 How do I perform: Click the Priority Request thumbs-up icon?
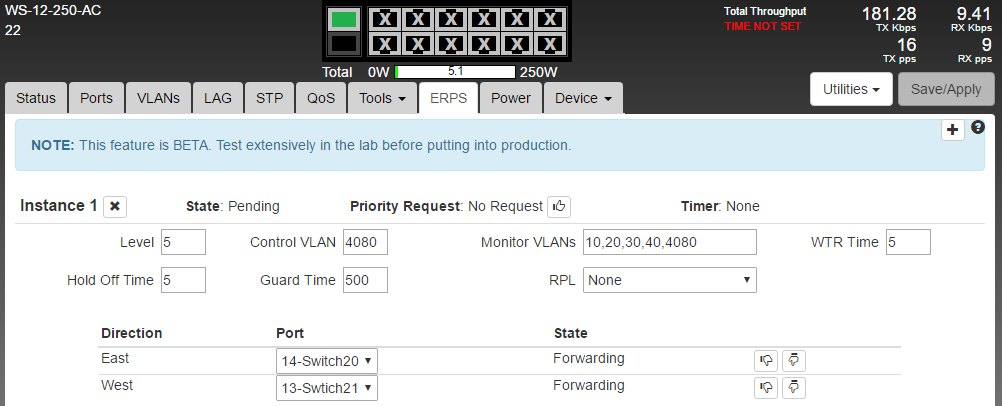tap(559, 206)
